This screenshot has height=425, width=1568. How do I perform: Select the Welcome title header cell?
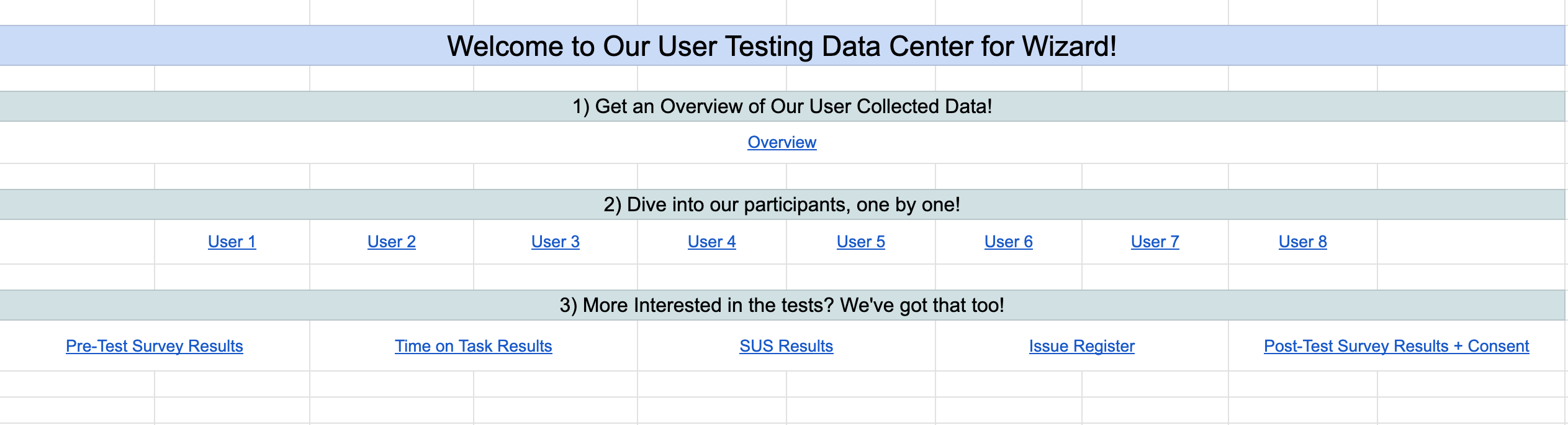point(782,46)
